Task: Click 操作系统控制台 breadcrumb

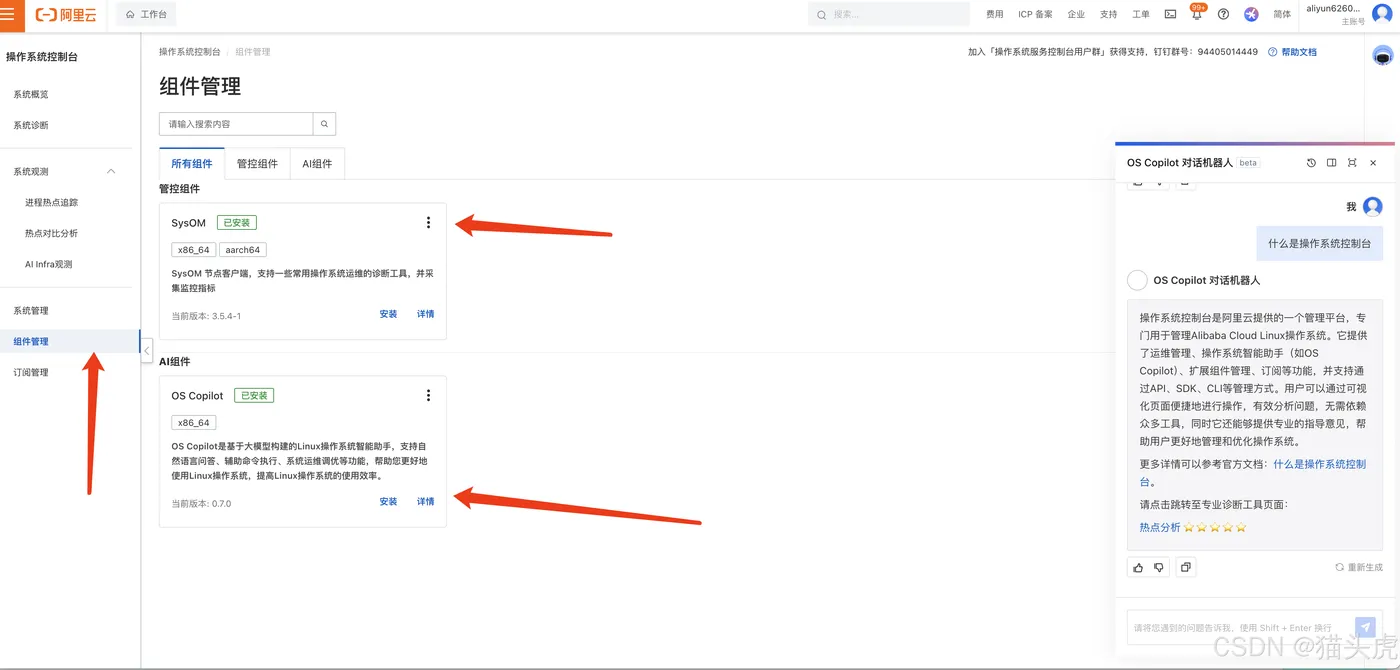Action: pos(190,52)
